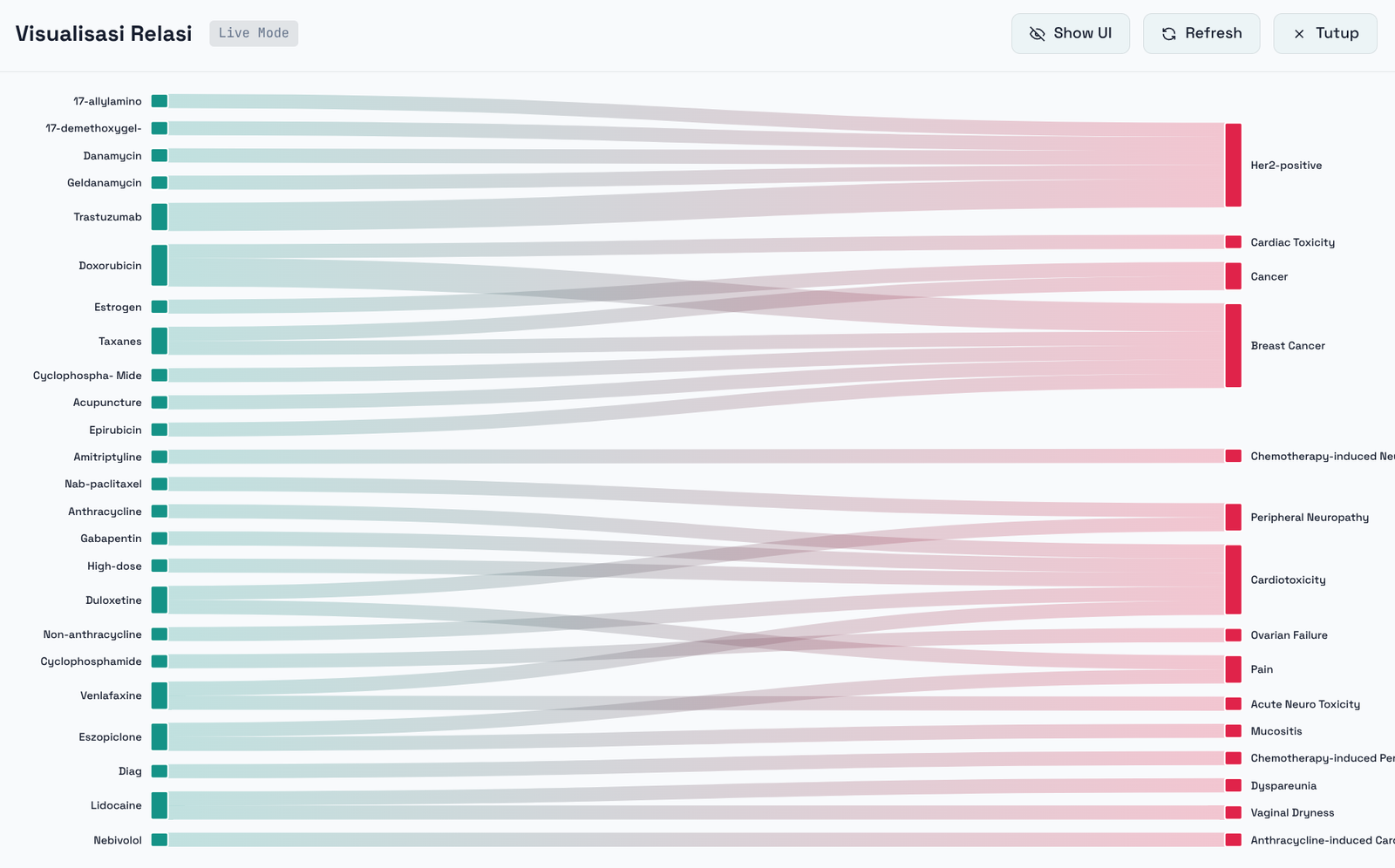Click the Her2-positive red target node

[1233, 166]
